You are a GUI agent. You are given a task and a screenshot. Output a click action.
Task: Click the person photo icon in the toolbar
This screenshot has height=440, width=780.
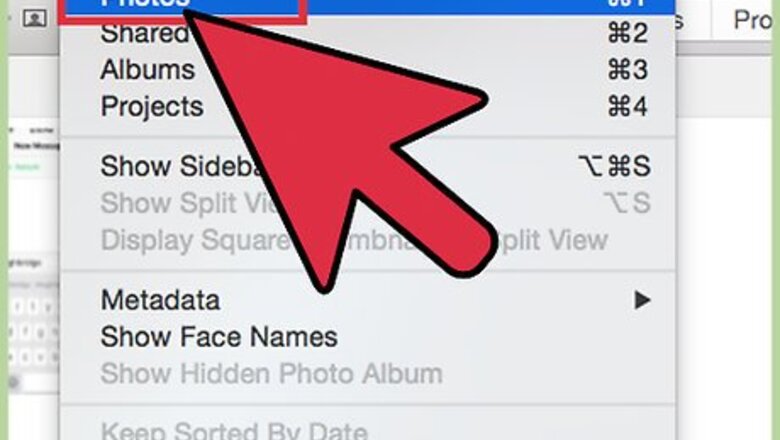pyautogui.click(x=35, y=18)
